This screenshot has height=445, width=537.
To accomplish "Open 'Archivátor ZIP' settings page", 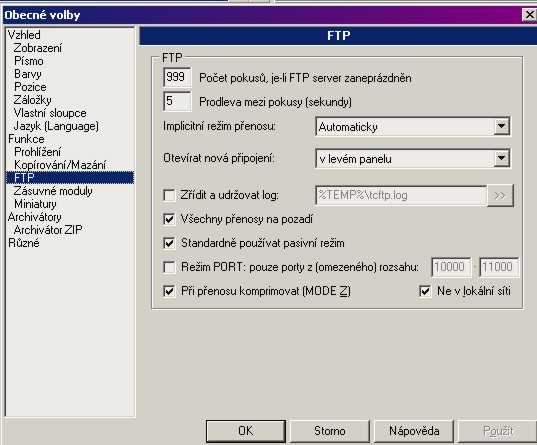I will 48,230.
